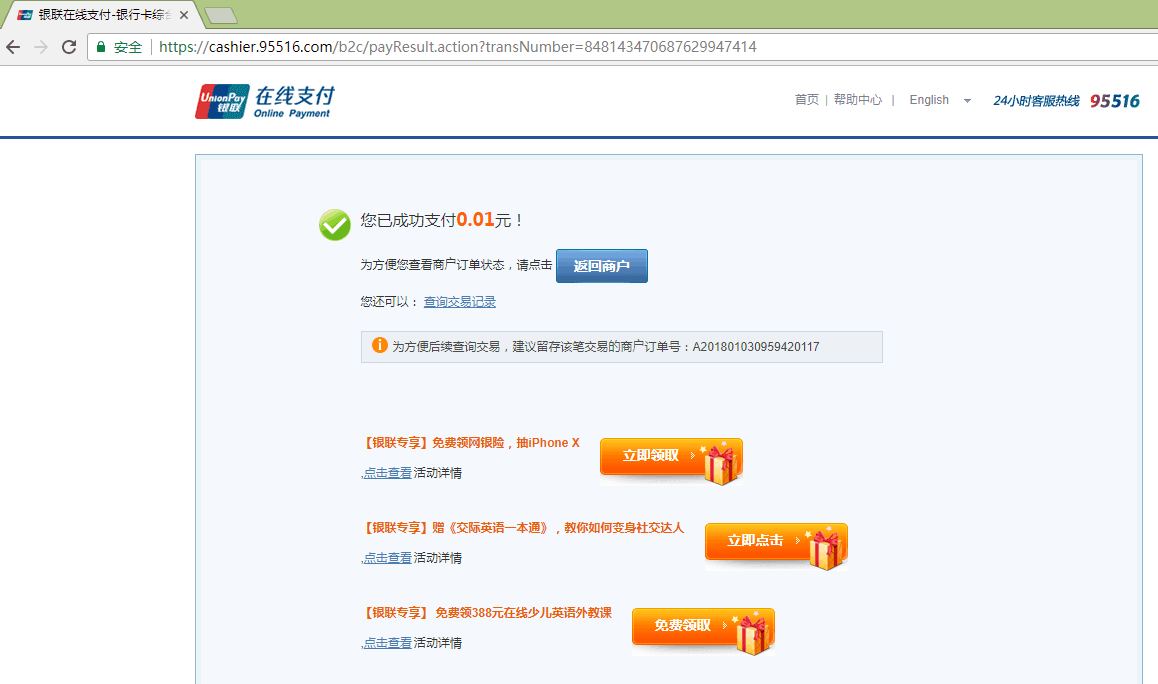Click the green success checkmark icon
Image resolution: width=1158 pixels, height=684 pixels.
point(334,225)
